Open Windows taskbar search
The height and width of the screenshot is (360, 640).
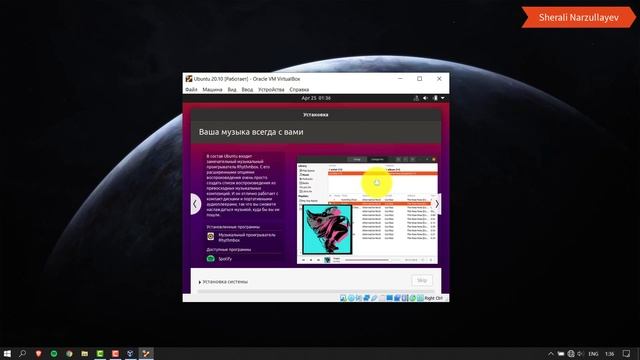point(22,353)
